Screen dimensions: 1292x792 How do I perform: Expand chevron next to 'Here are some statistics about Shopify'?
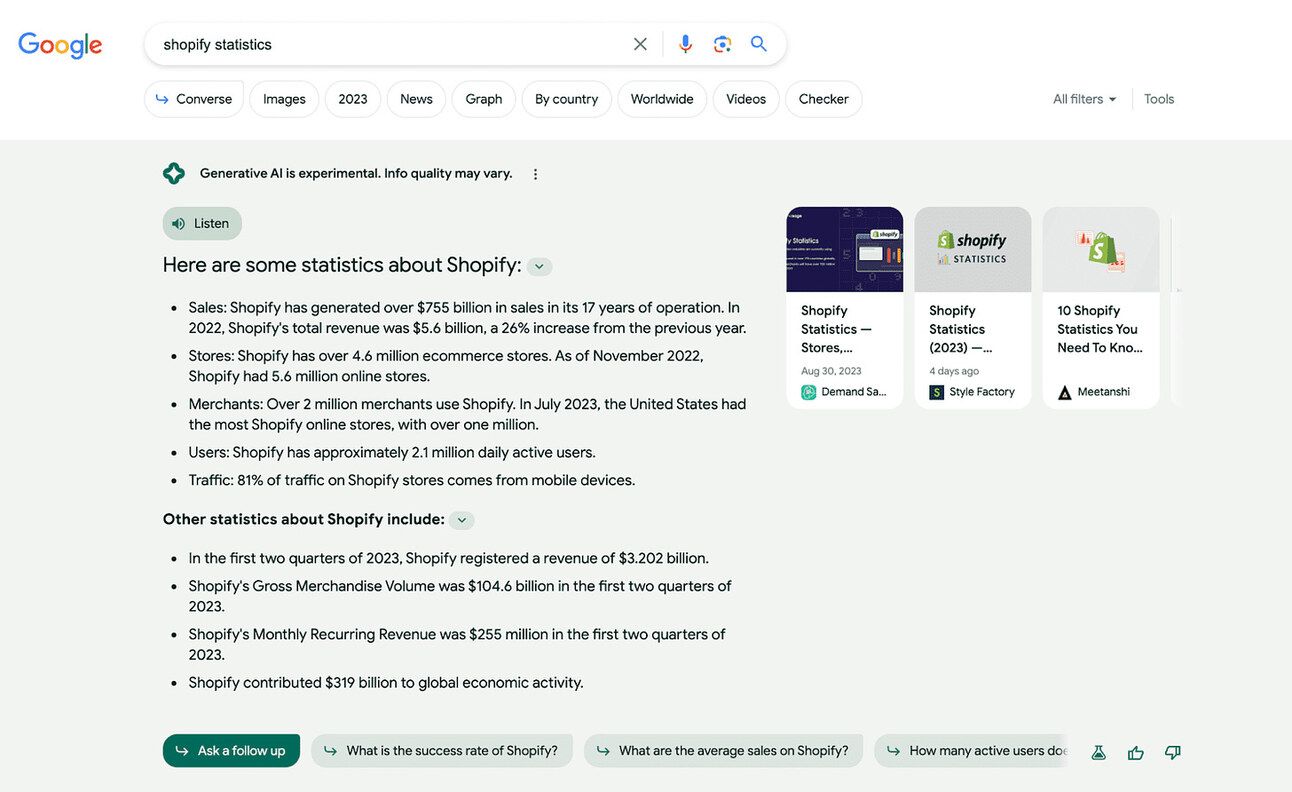coord(540,266)
